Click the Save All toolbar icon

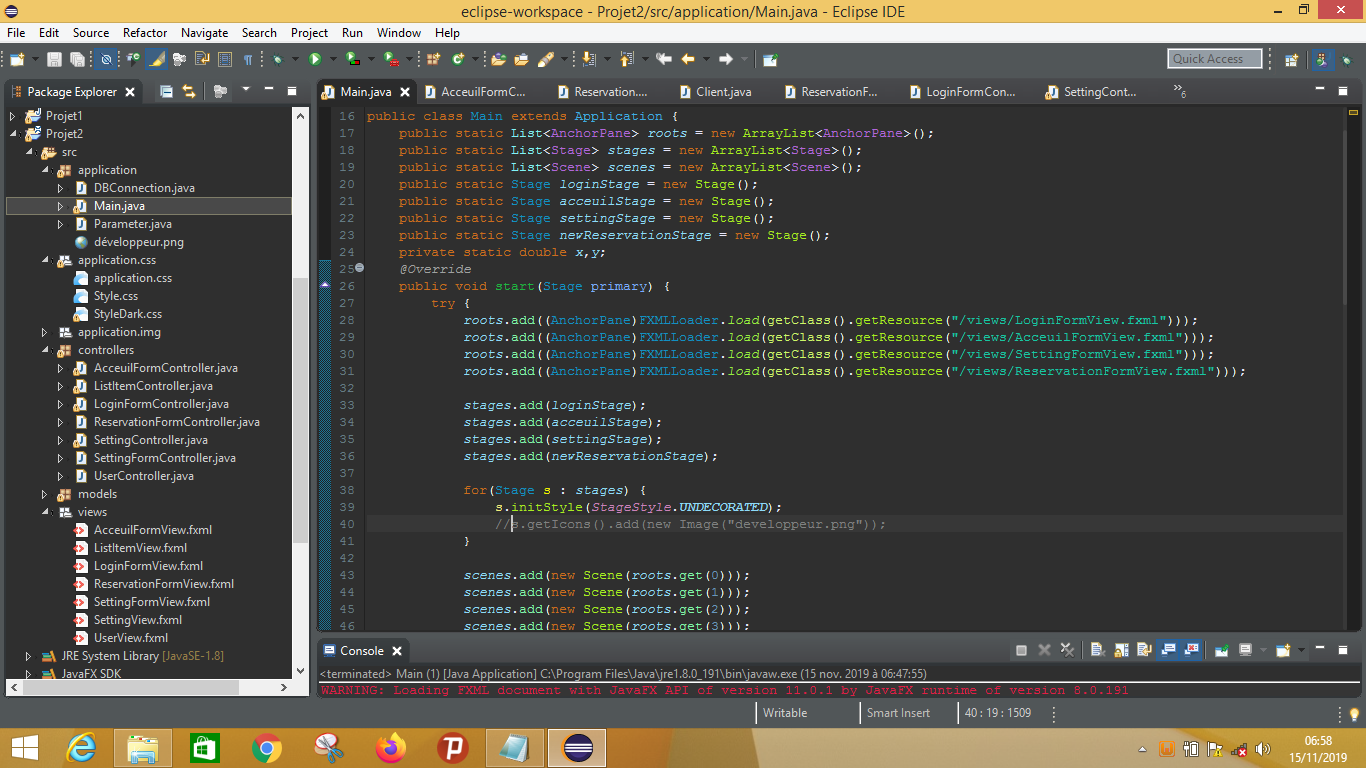[77, 59]
